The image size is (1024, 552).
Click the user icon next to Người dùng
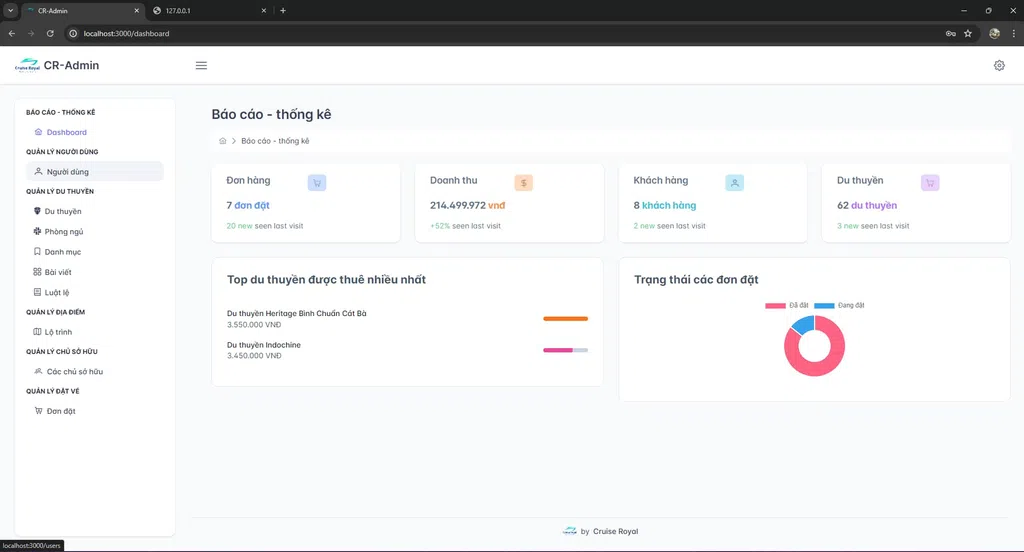[x=39, y=172]
